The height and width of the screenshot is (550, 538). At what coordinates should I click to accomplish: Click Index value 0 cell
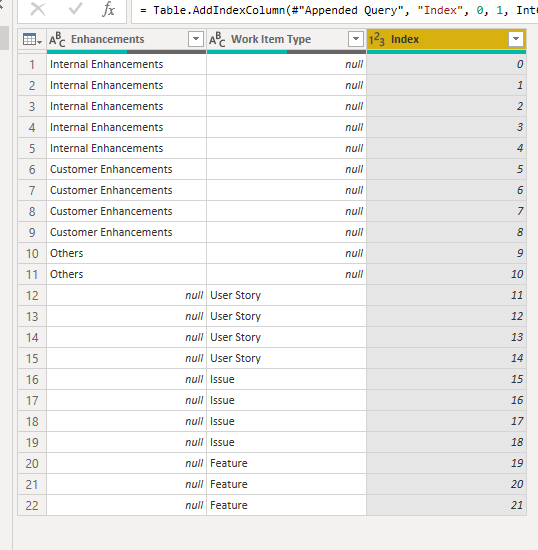[x=446, y=64]
